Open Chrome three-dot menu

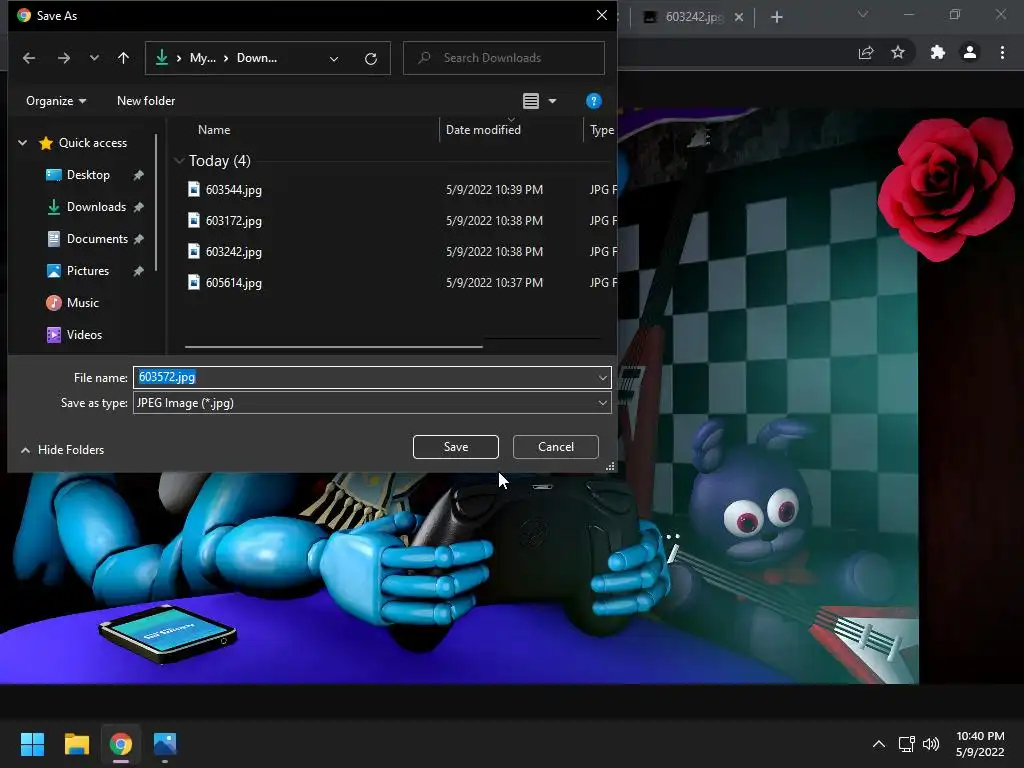point(1002,52)
